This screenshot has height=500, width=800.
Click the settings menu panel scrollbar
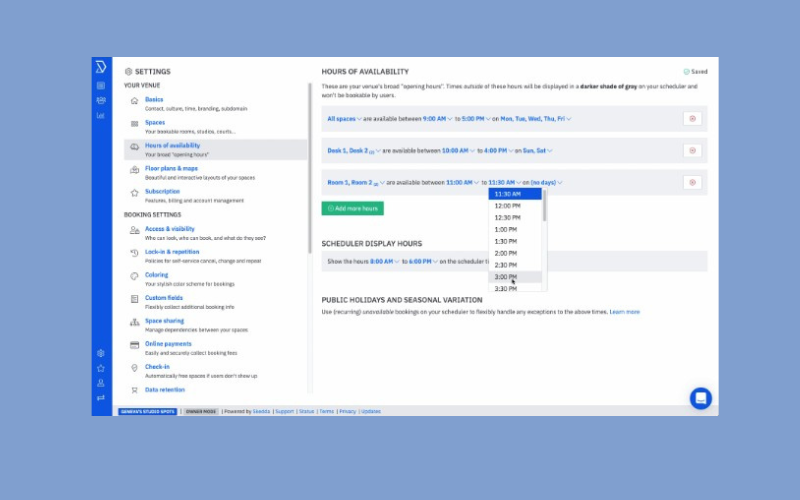coord(309,168)
